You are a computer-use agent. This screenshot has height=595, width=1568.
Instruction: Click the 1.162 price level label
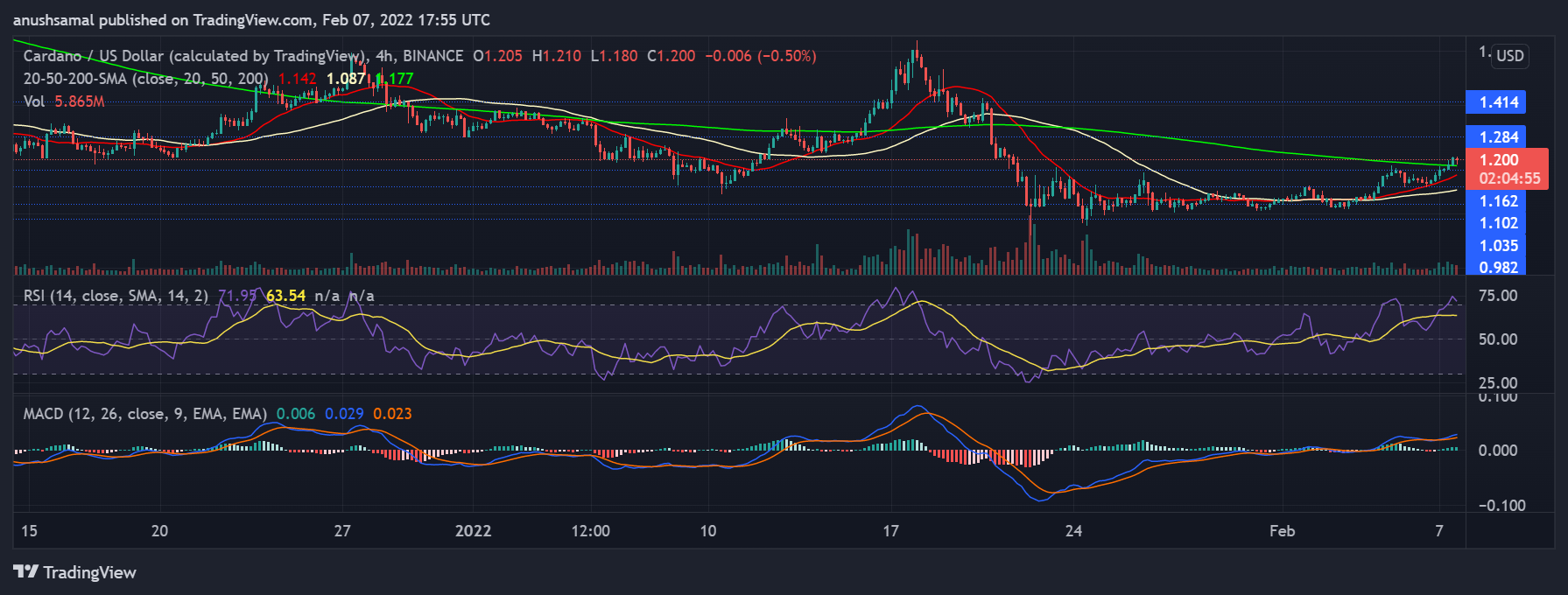click(1498, 201)
